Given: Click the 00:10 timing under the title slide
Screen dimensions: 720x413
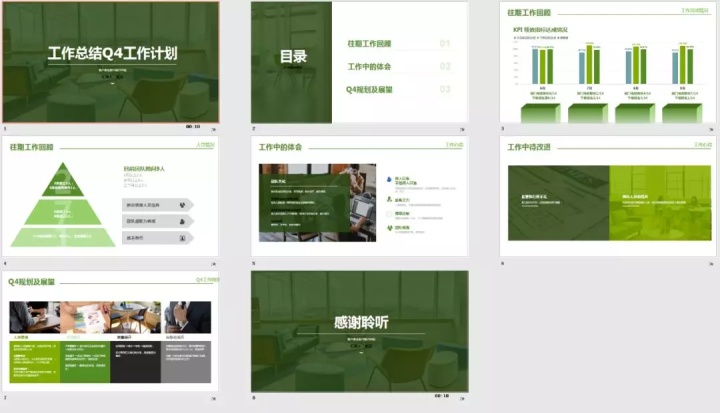Looking at the screenshot, I should pyautogui.click(x=193, y=126).
